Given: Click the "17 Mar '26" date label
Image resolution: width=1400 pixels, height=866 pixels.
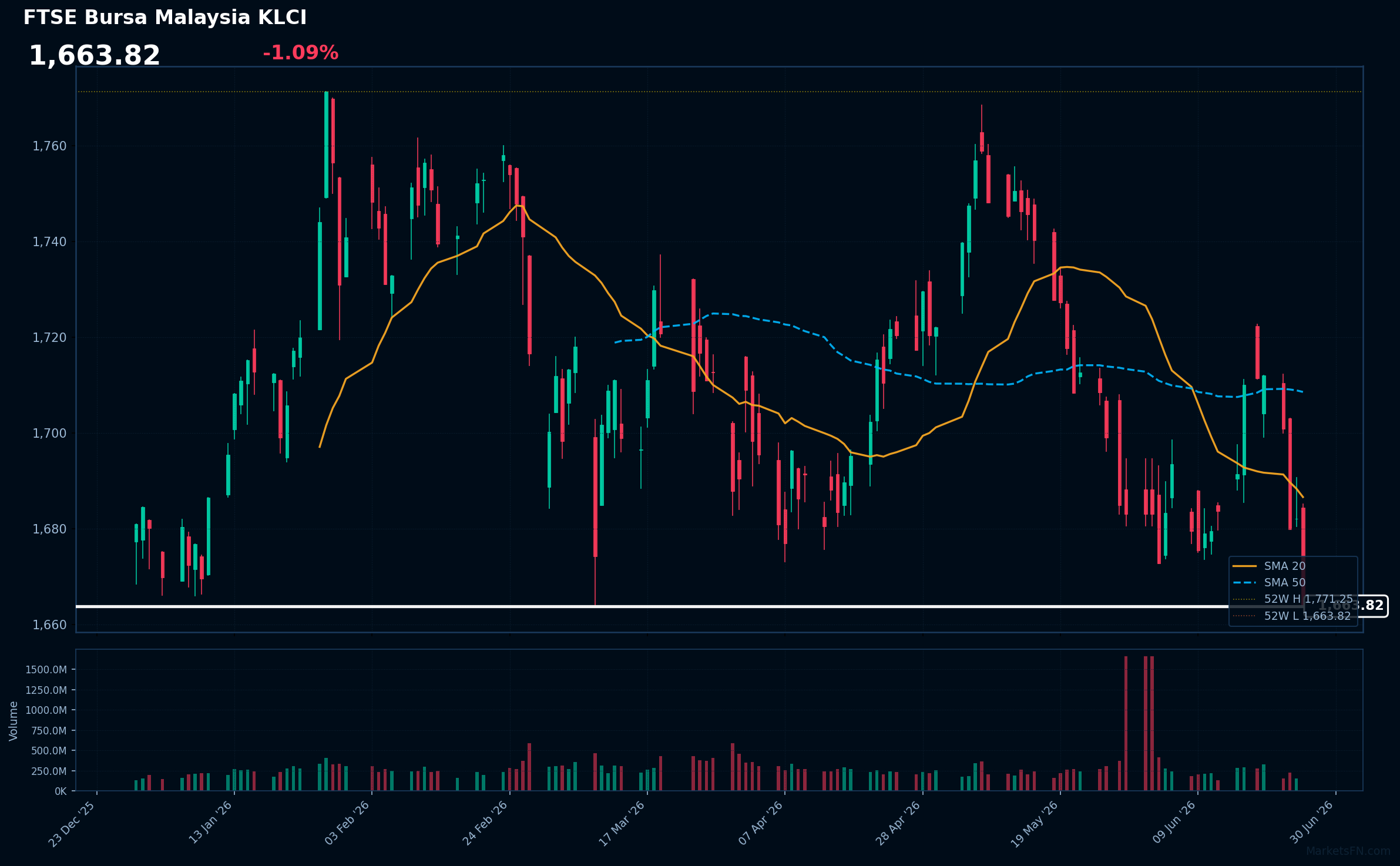Looking at the screenshot, I should [x=623, y=824].
